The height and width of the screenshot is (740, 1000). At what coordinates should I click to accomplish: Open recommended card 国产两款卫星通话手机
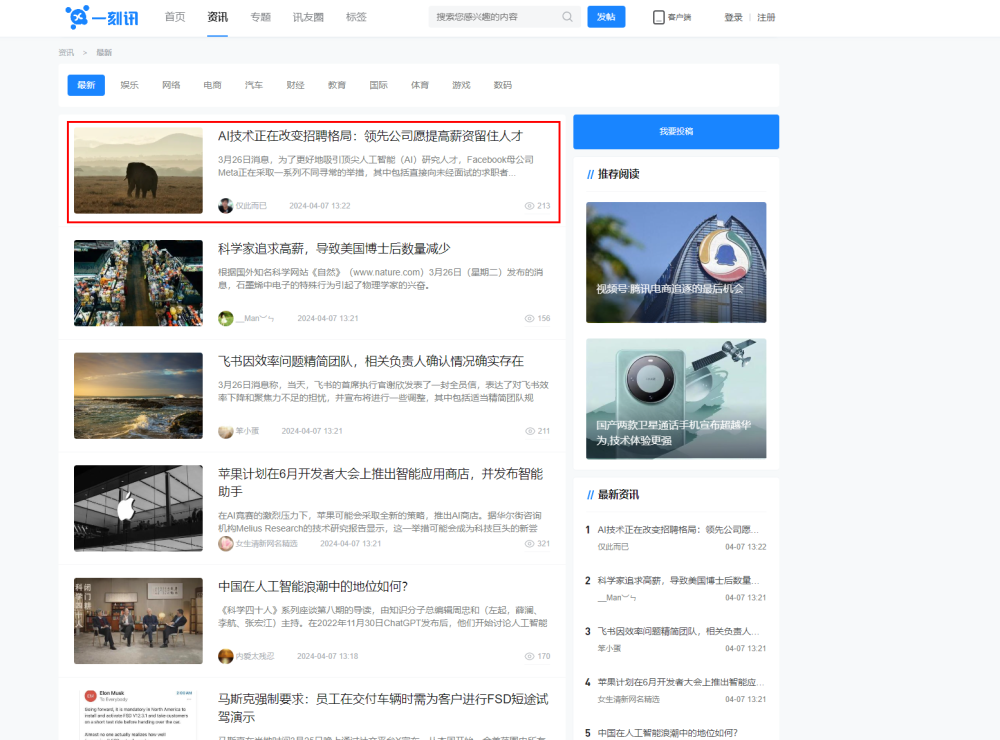(676, 399)
